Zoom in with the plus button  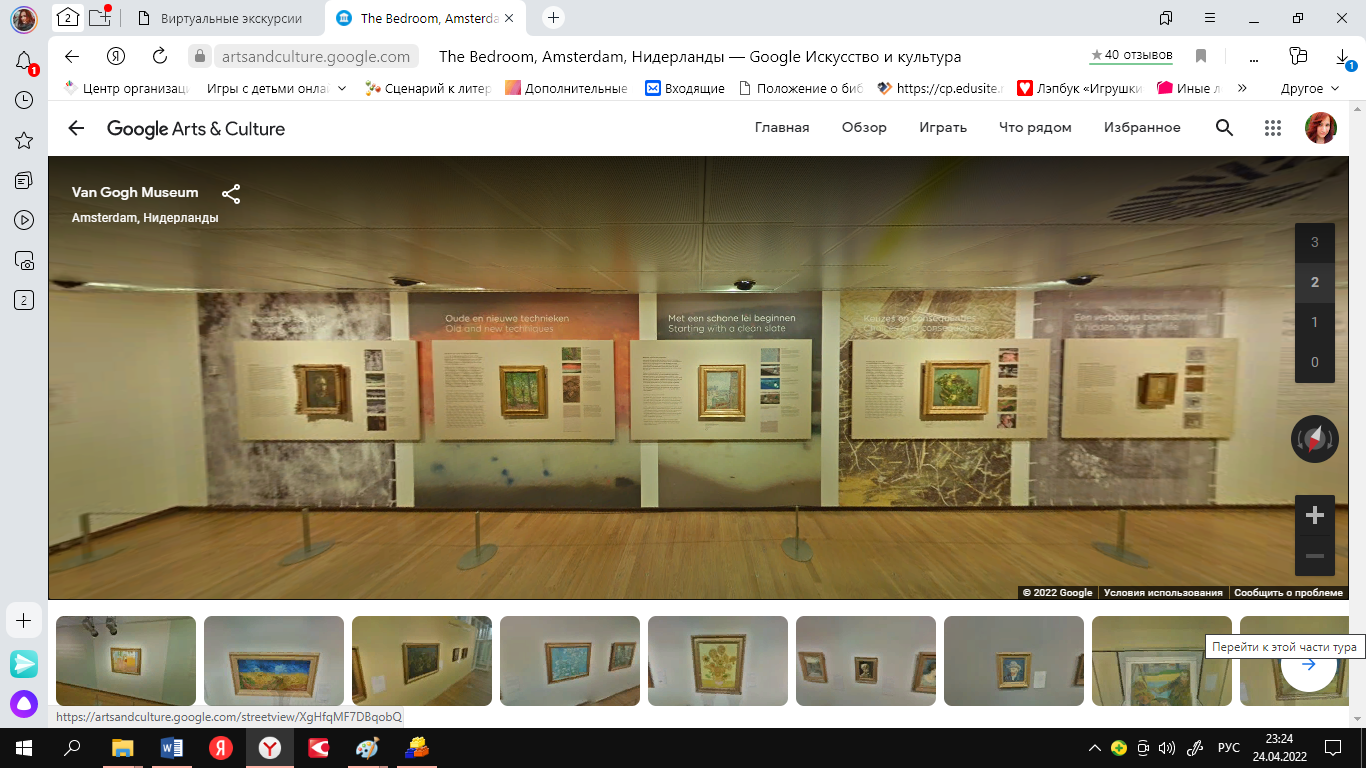[x=1315, y=516]
